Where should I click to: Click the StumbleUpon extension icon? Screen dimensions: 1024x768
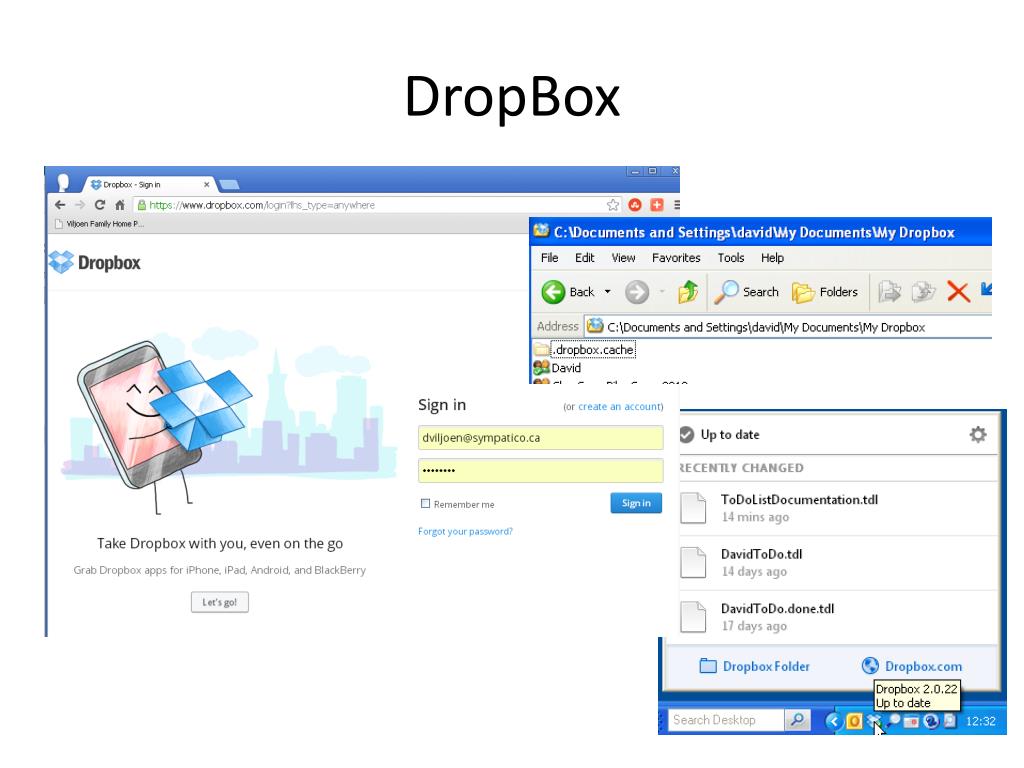[x=635, y=205]
